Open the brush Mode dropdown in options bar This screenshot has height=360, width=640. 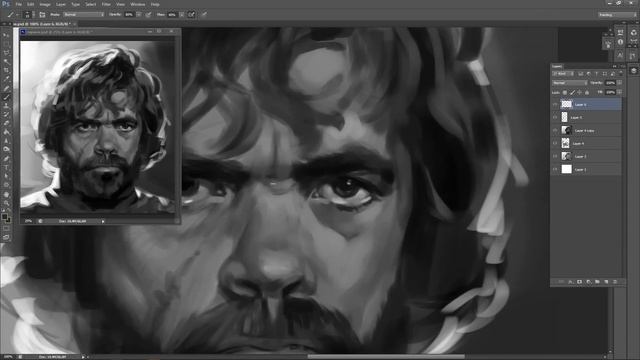[84, 15]
